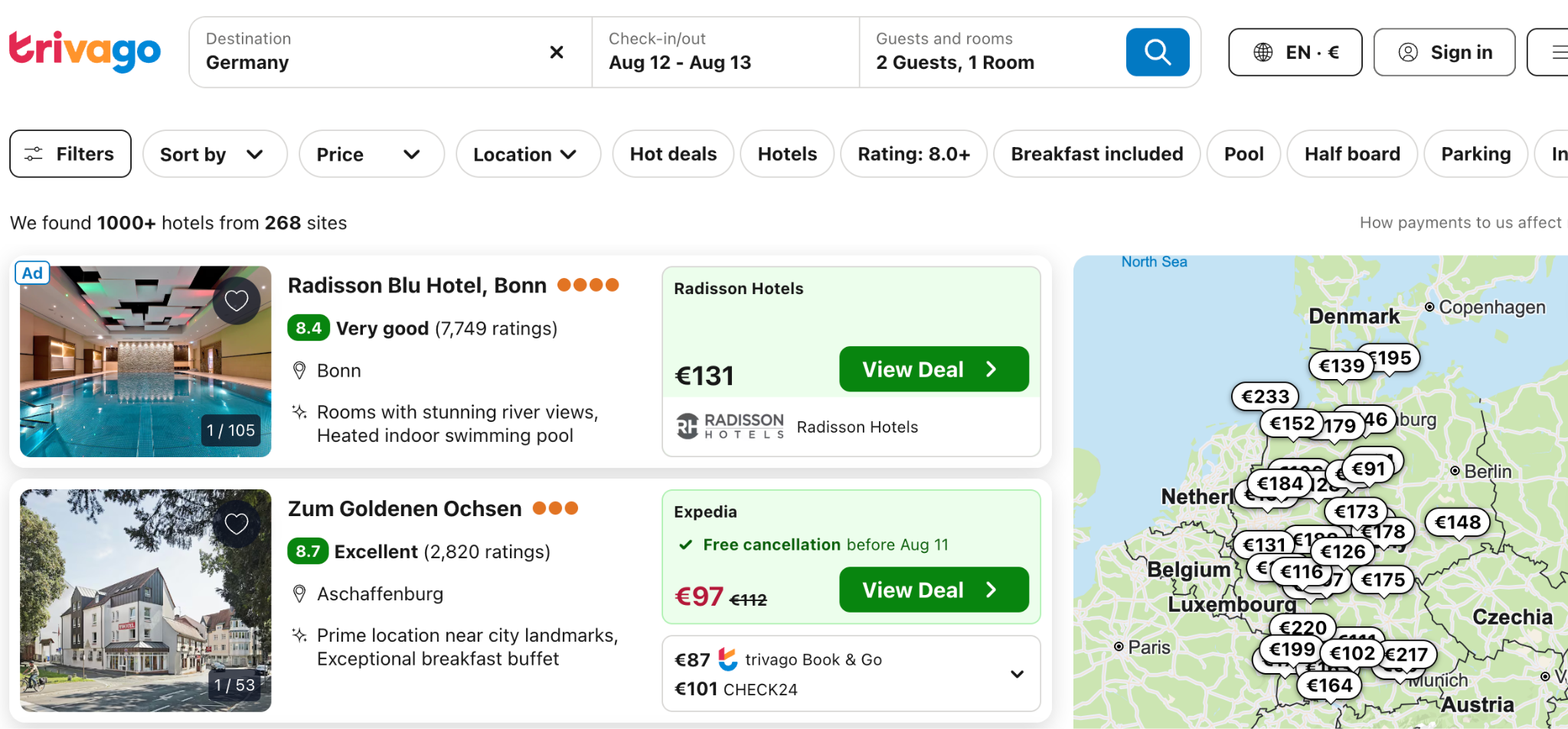Expand the Location dropdown
The width and height of the screenshot is (1568, 729).
click(x=528, y=154)
